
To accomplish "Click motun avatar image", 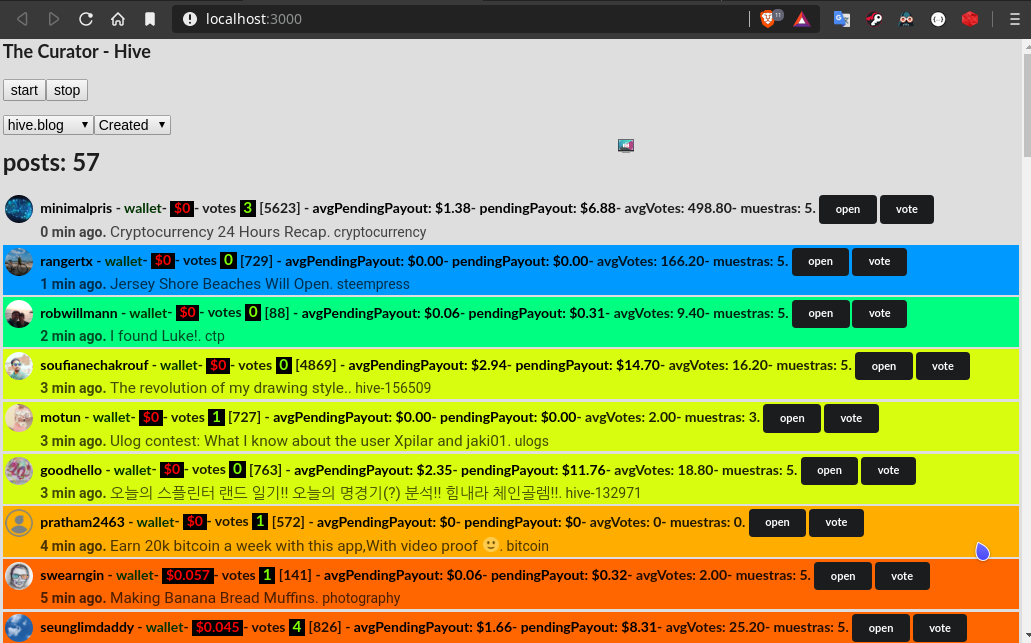I will click(x=19, y=418).
